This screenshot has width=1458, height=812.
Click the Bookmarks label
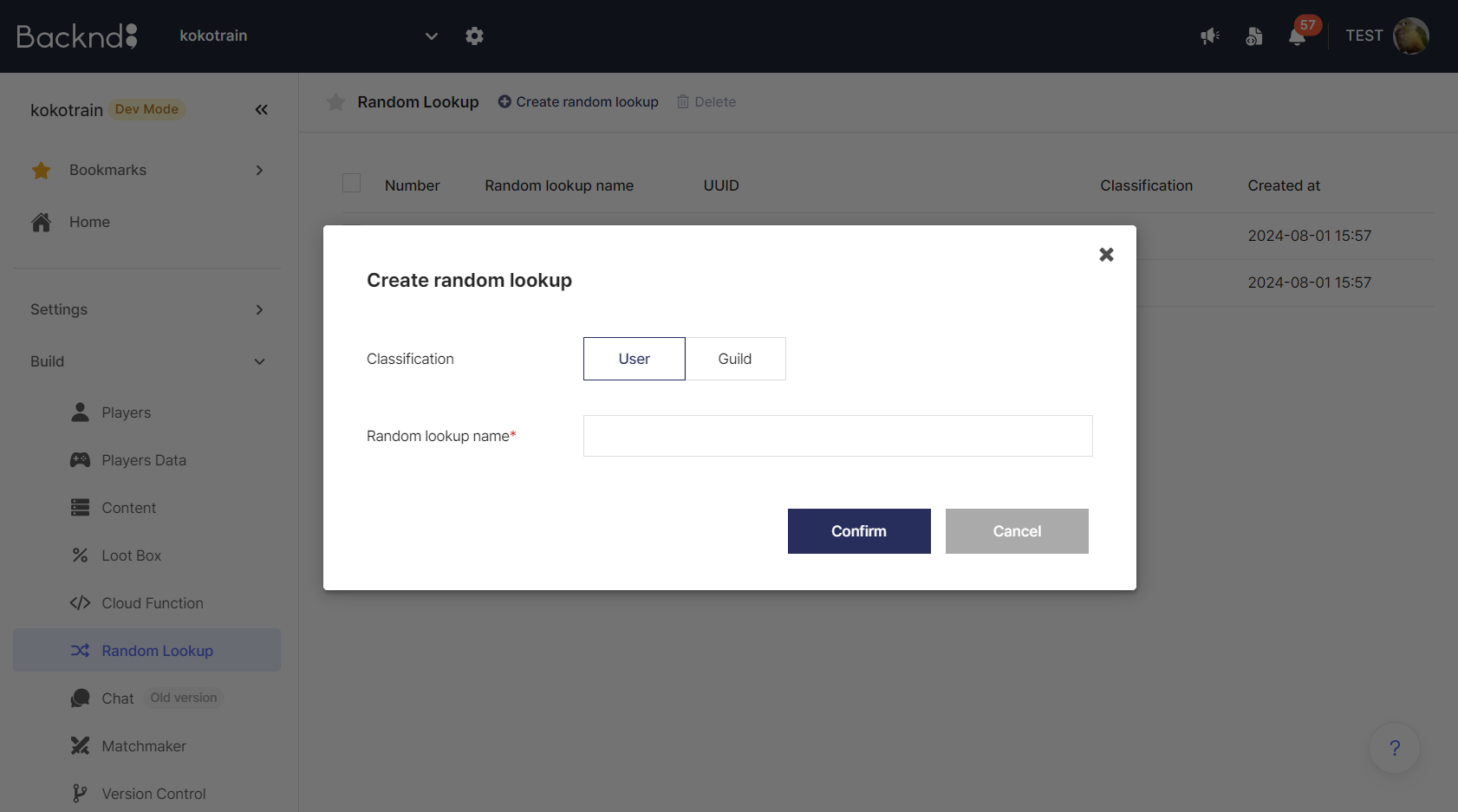[x=107, y=170]
